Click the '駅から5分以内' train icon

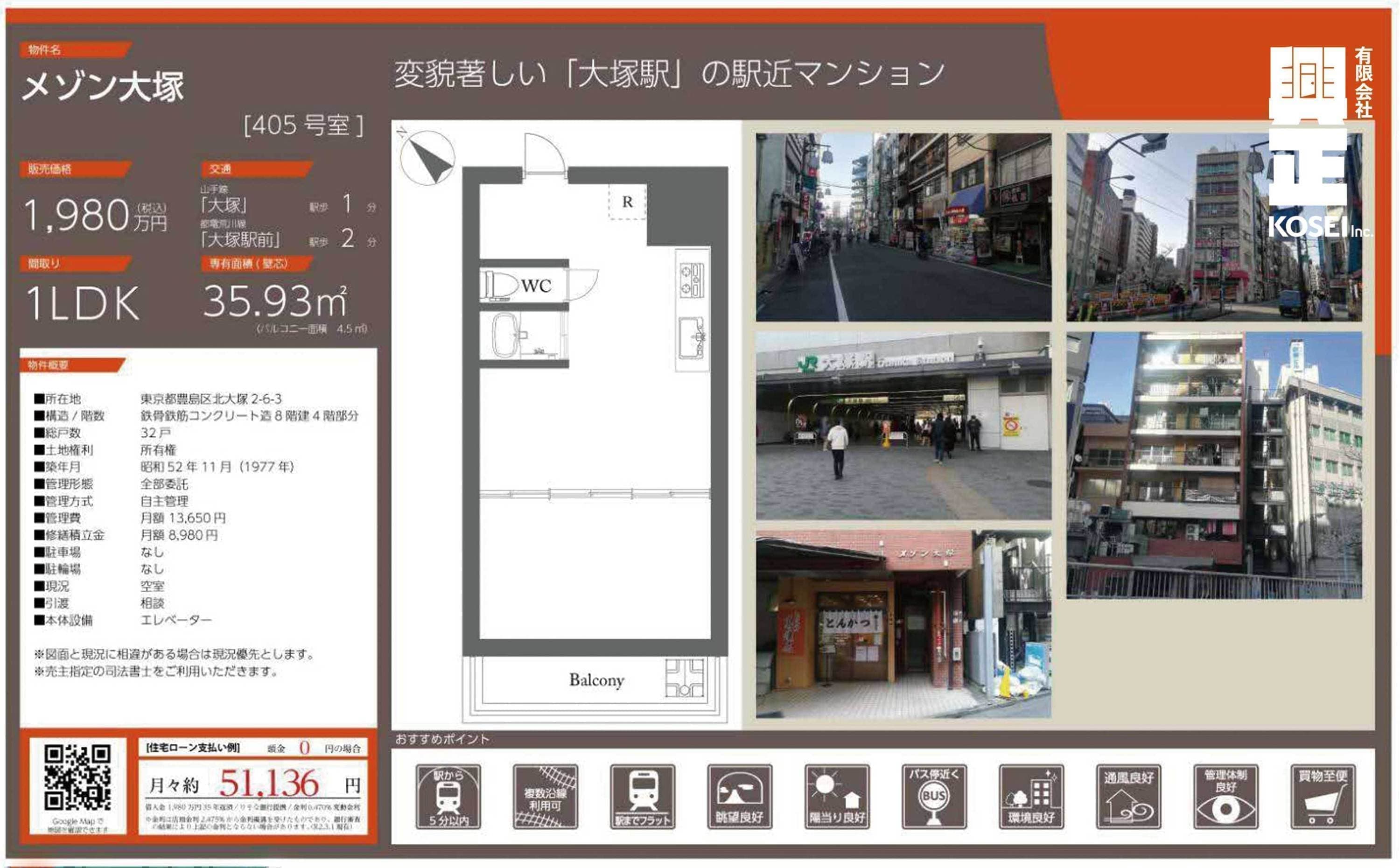448,796
